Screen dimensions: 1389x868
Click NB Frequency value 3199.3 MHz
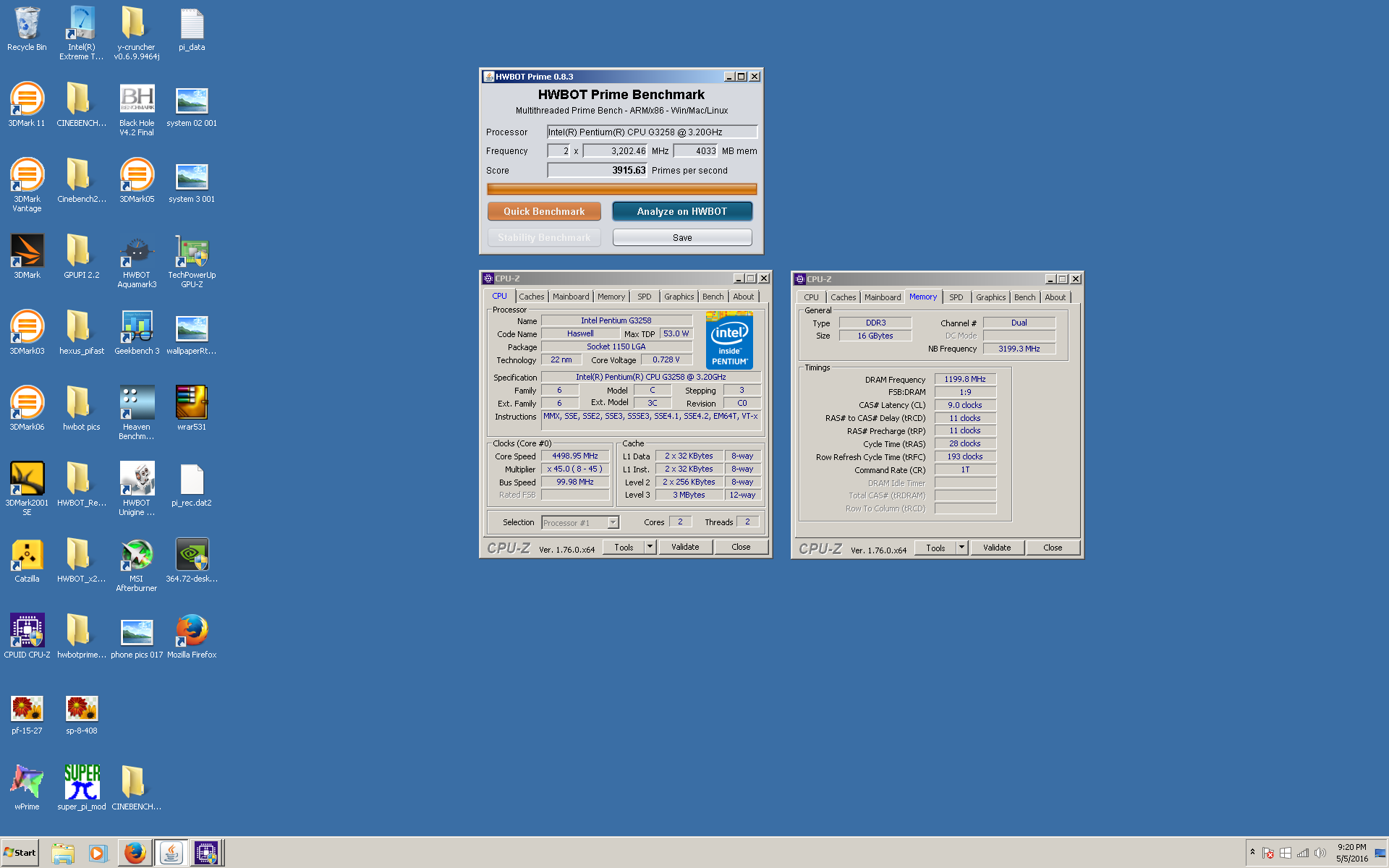point(1019,349)
